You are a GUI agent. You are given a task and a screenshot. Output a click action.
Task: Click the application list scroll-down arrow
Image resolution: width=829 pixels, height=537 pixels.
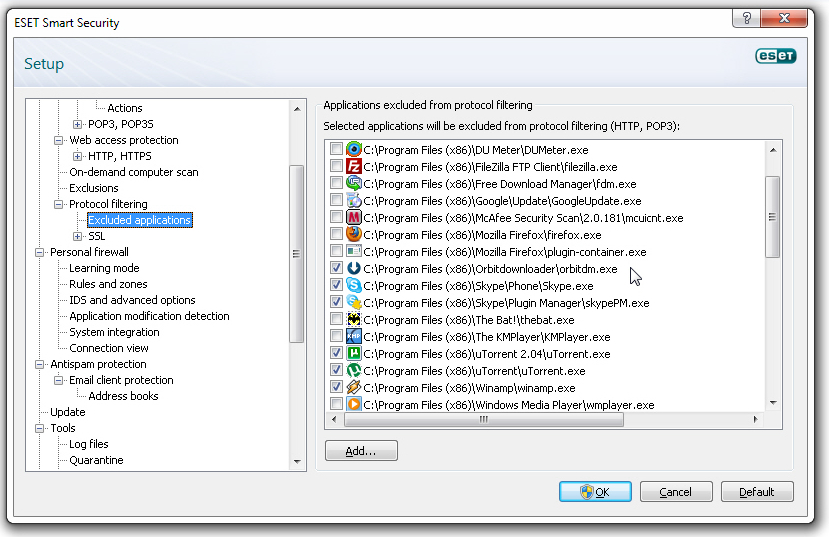pyautogui.click(x=773, y=403)
